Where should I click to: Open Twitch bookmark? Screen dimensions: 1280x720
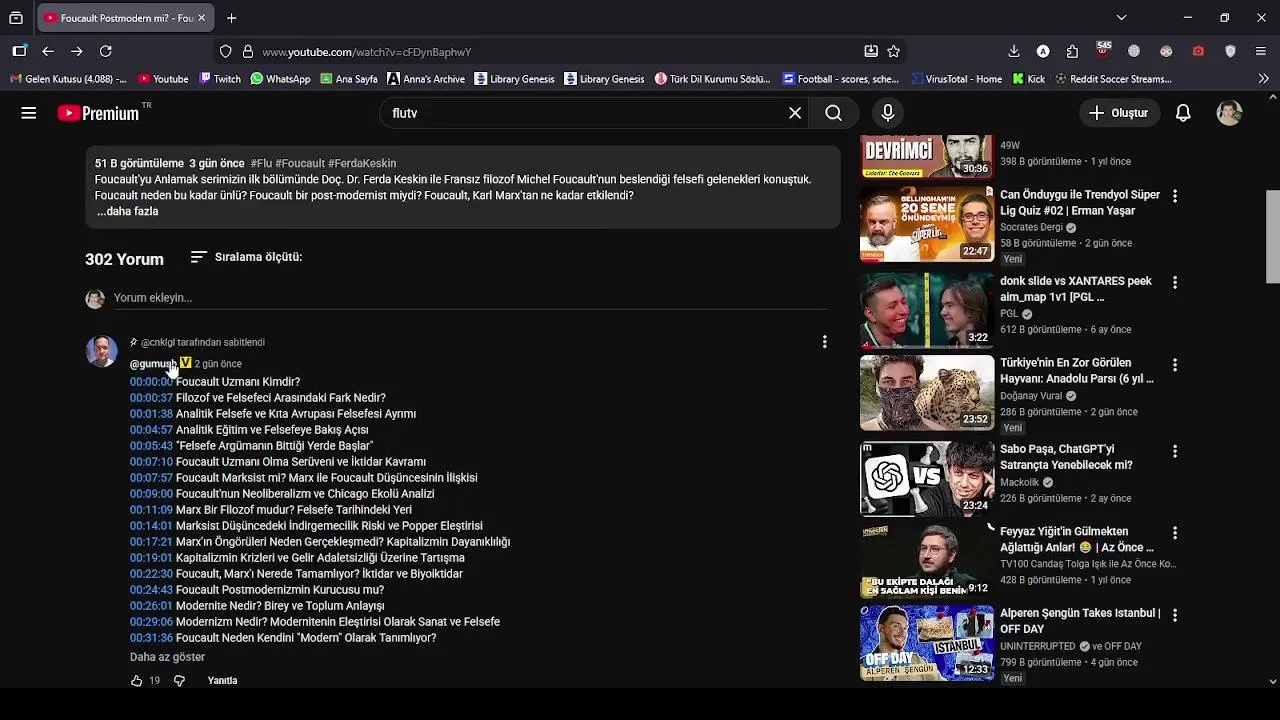pos(220,79)
